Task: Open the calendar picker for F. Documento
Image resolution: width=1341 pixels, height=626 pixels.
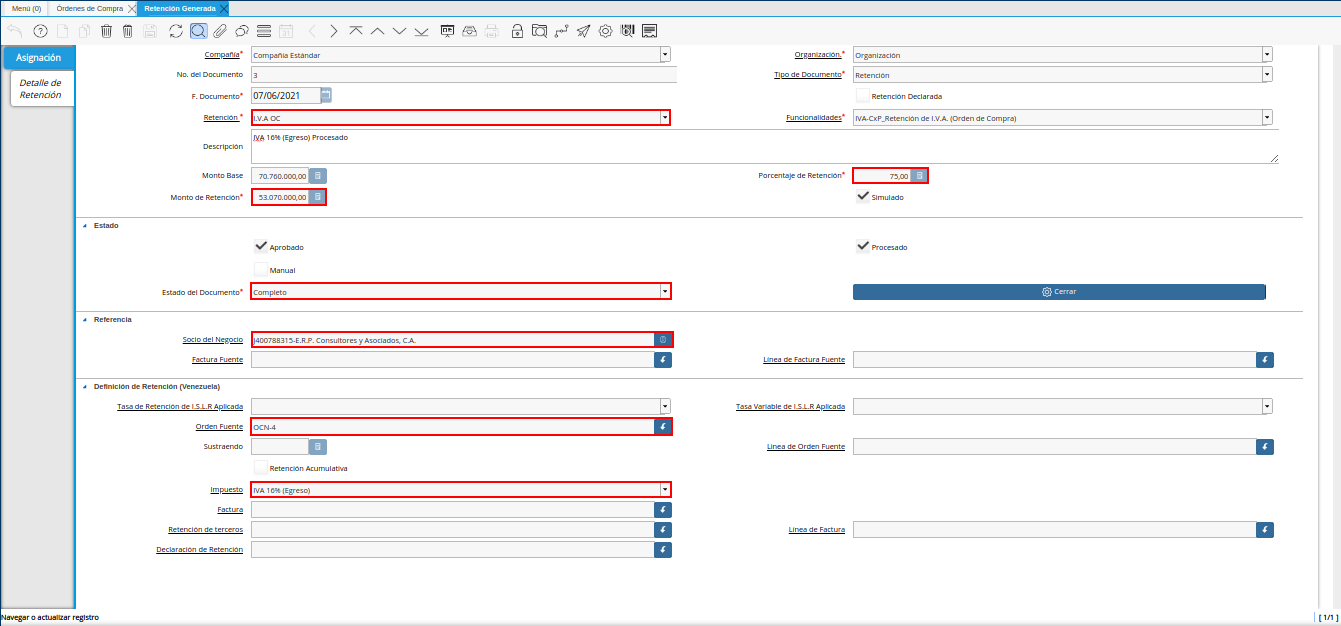Action: pos(325,96)
